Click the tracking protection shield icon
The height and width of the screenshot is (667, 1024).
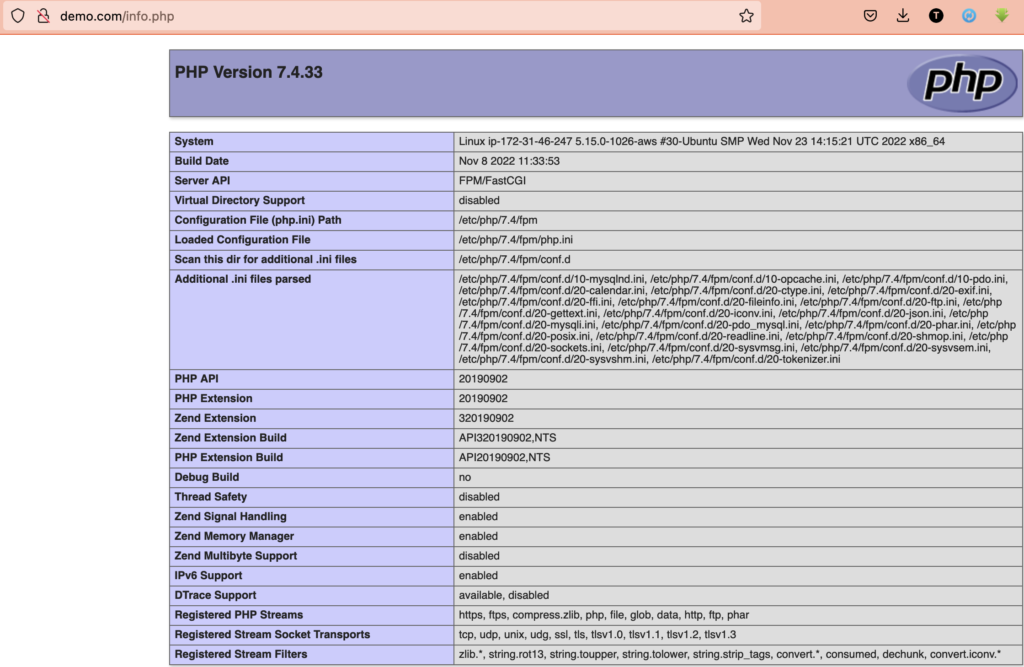click(x=18, y=16)
